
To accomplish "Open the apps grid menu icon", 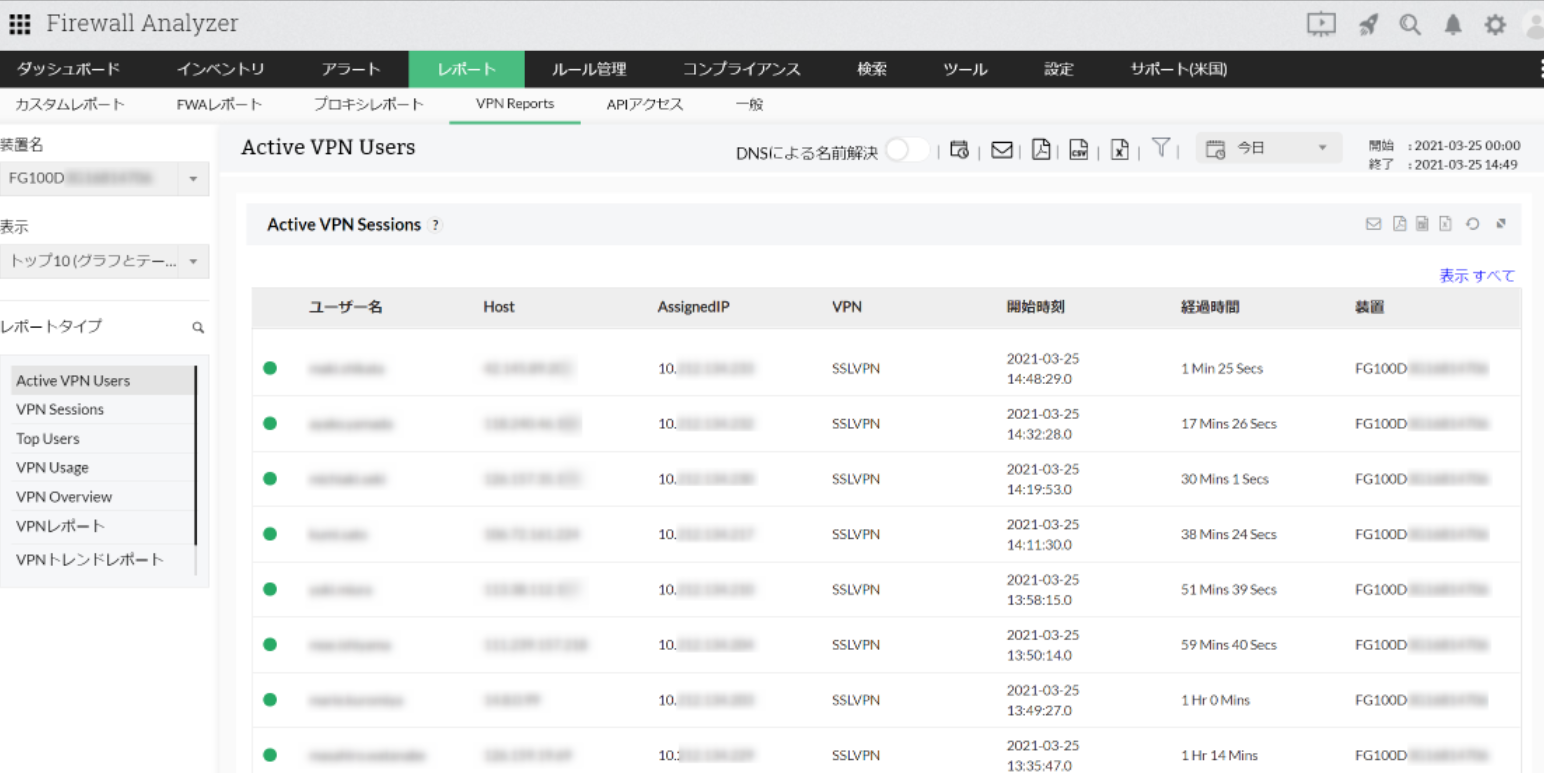I will [x=20, y=25].
